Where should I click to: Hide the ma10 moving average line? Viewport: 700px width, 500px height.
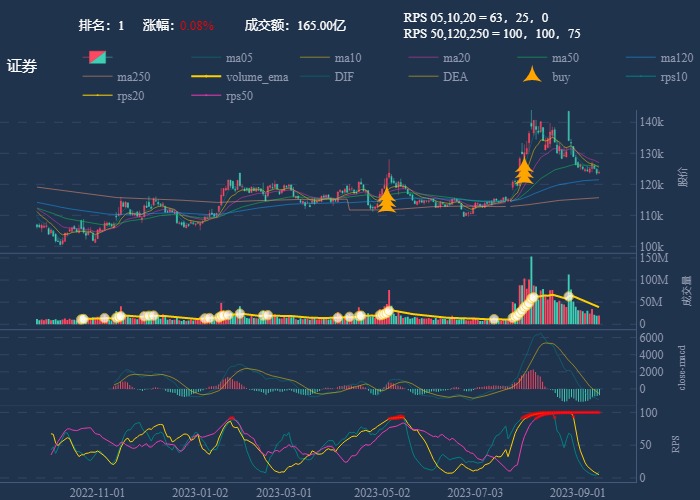(x=314, y=58)
